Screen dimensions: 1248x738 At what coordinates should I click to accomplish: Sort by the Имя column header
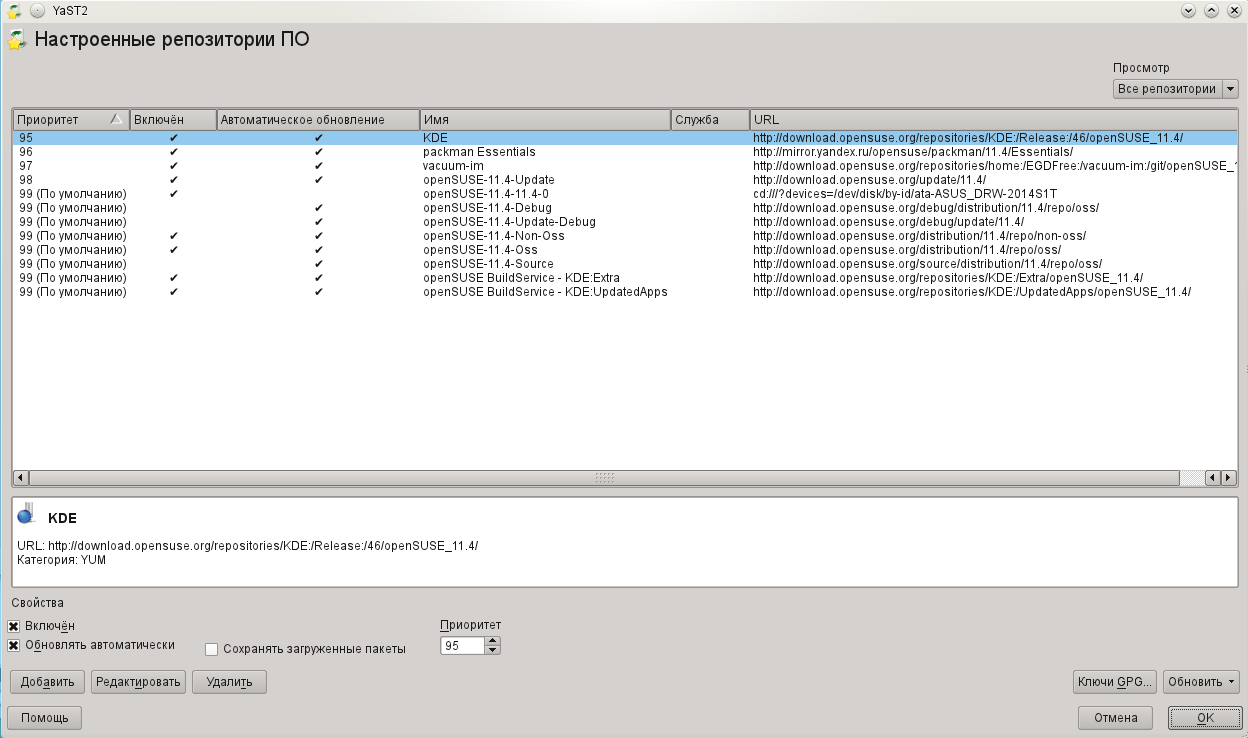[544, 120]
